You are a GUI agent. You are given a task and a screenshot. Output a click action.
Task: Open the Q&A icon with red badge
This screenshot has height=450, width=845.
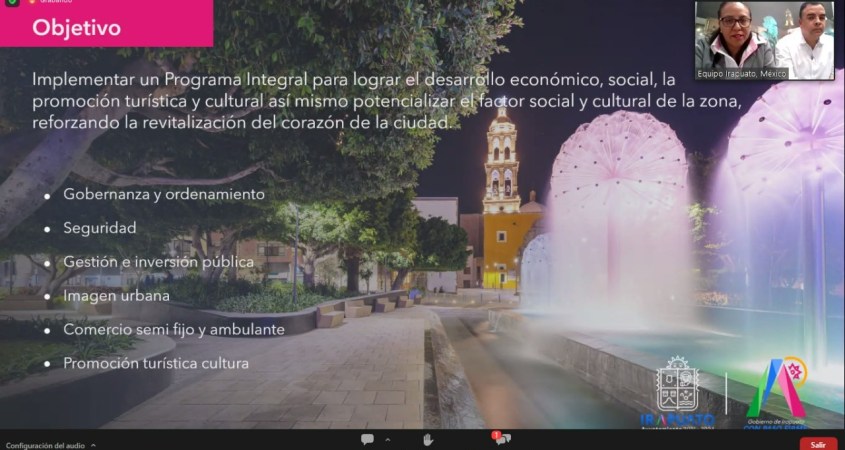tap(501, 439)
